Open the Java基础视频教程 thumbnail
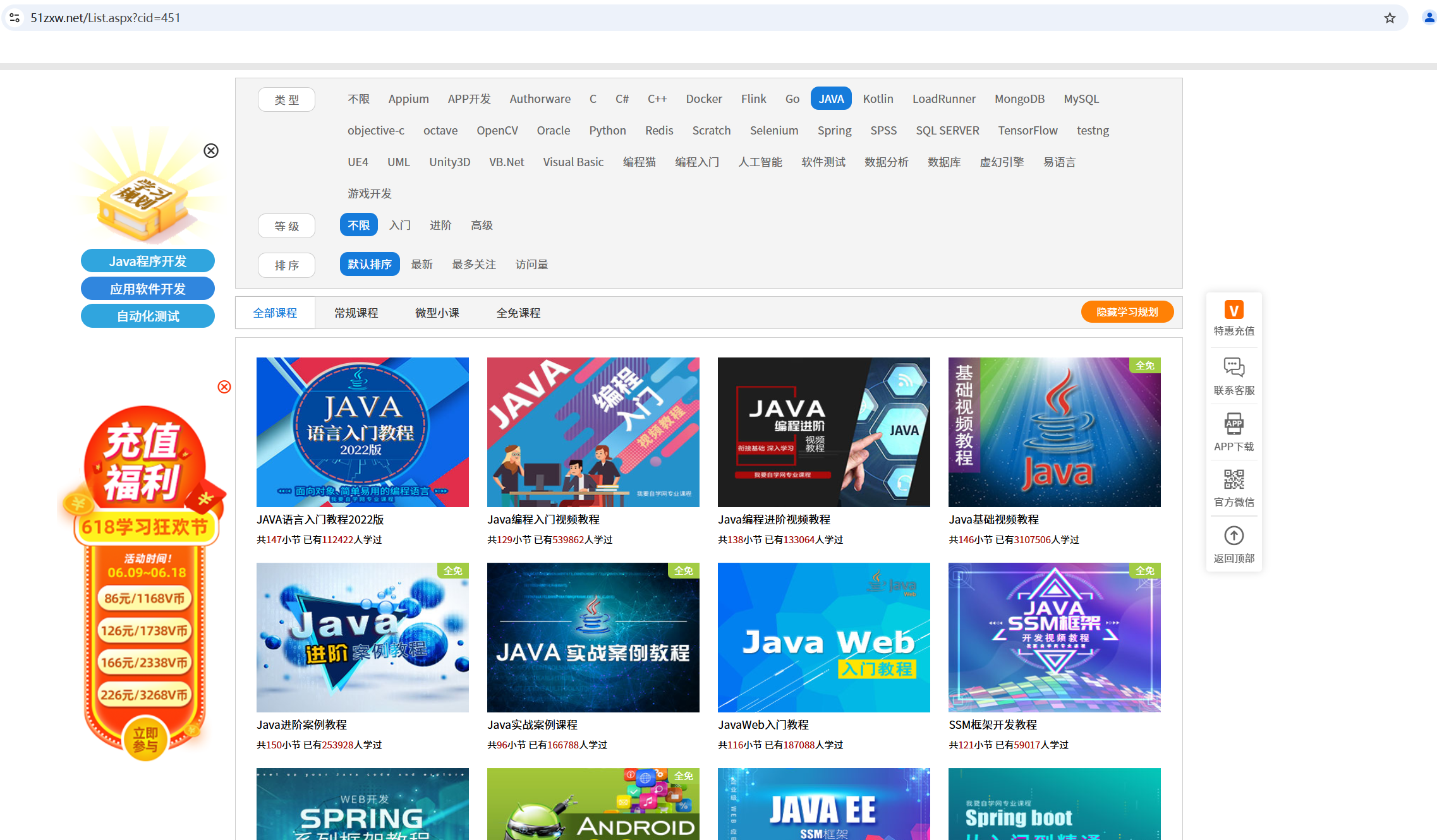Viewport: 1437px width, 840px height. tap(1055, 432)
